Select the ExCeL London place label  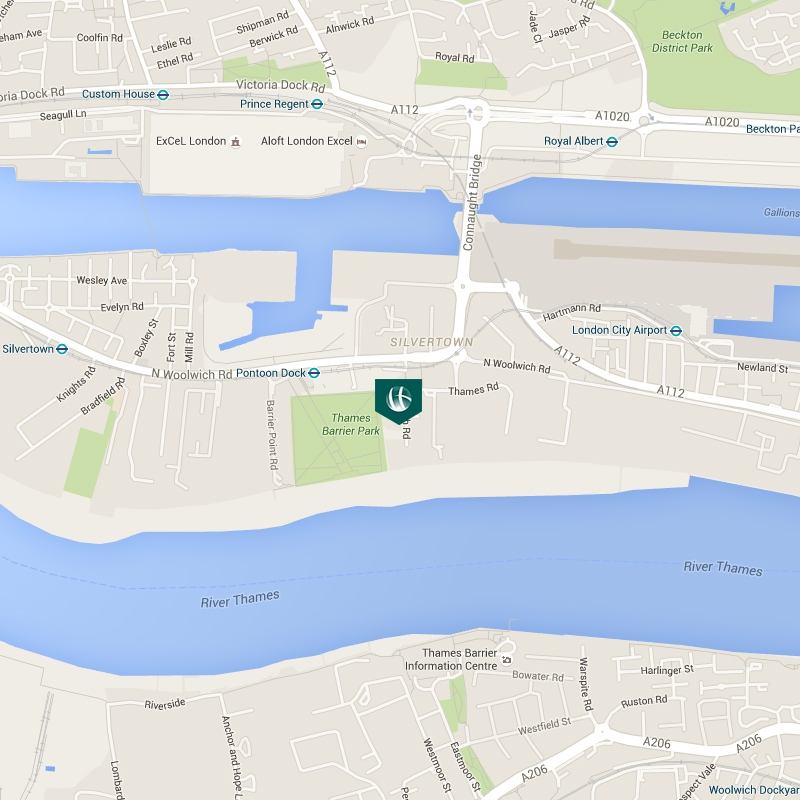[x=191, y=141]
